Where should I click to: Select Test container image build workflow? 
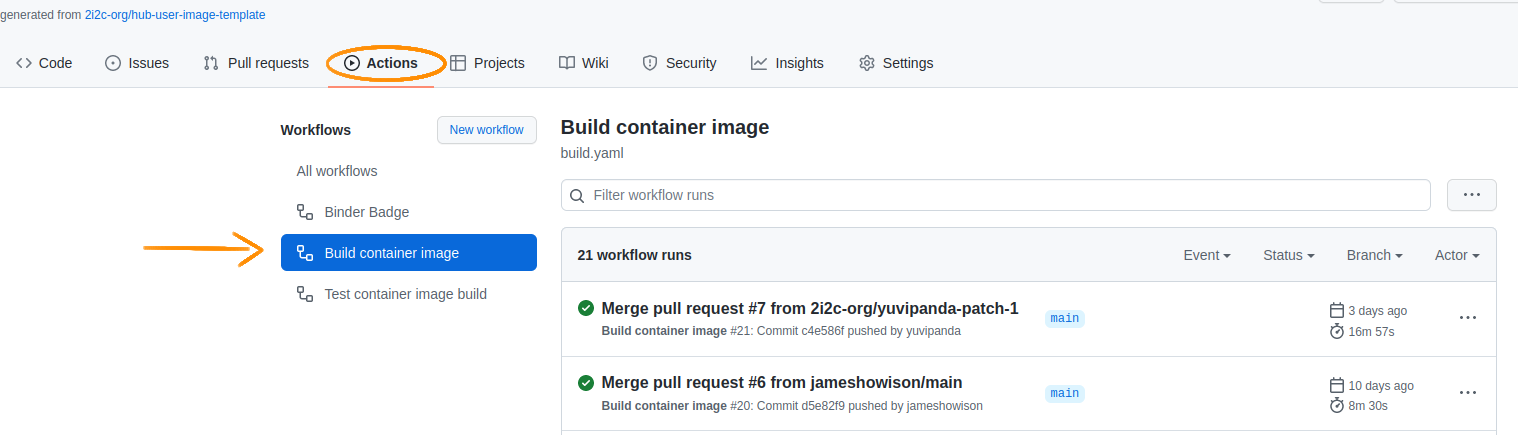[405, 294]
